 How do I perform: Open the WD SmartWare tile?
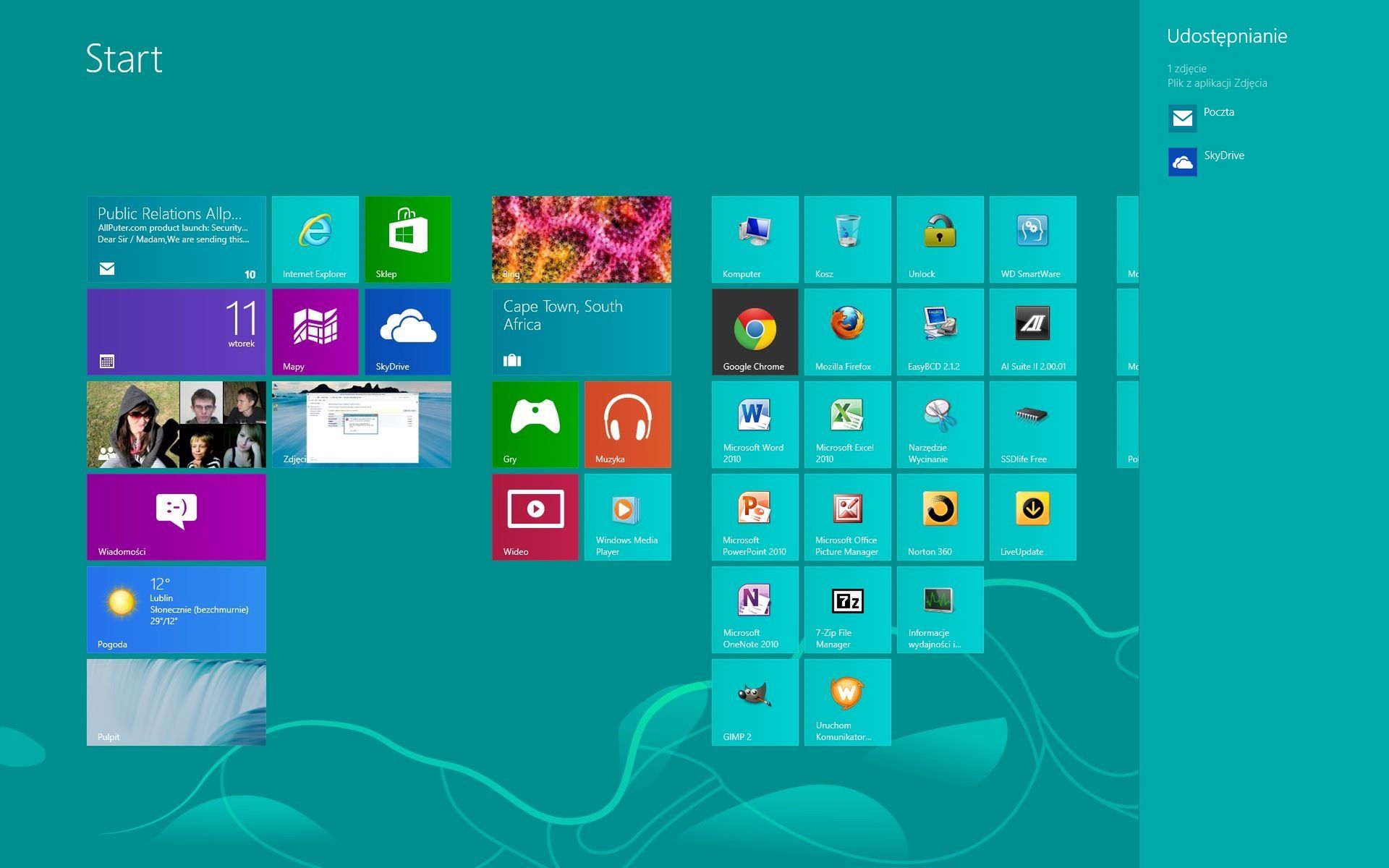point(1033,239)
